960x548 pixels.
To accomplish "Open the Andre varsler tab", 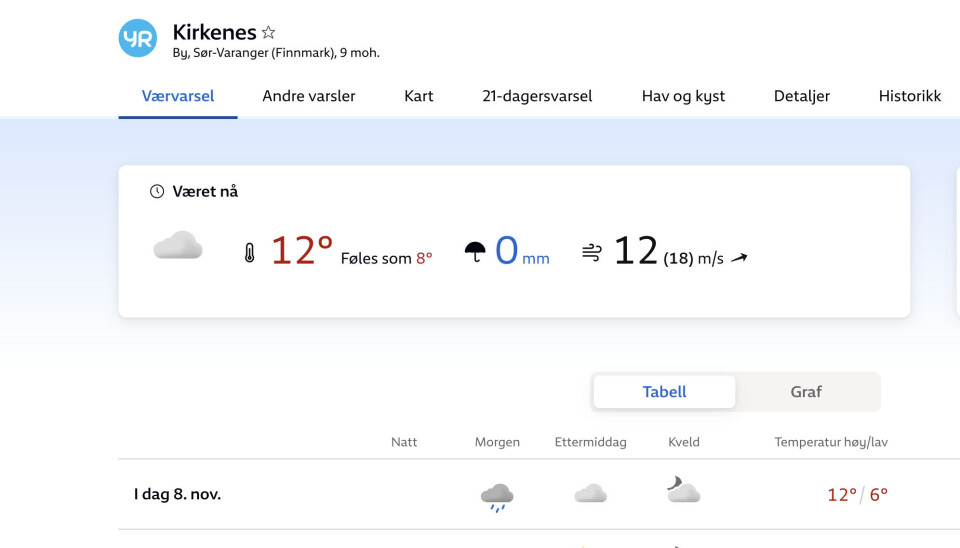I will point(309,96).
